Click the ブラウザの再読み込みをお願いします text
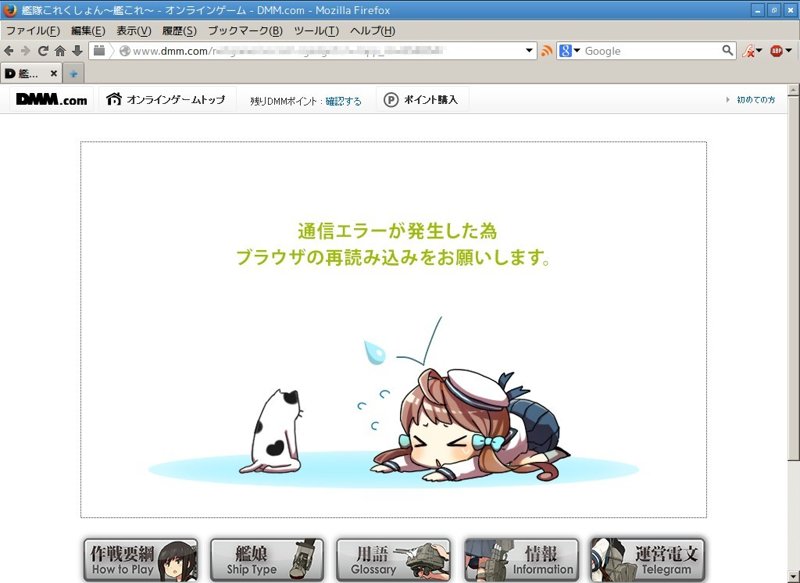This screenshot has width=800, height=583. [393, 257]
